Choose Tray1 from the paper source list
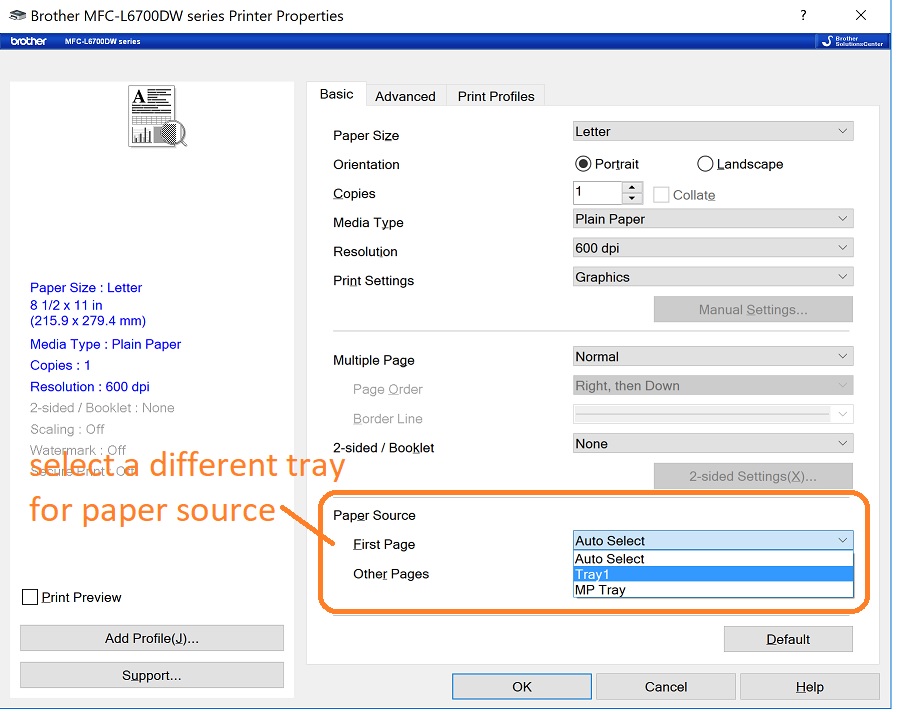 (712, 574)
